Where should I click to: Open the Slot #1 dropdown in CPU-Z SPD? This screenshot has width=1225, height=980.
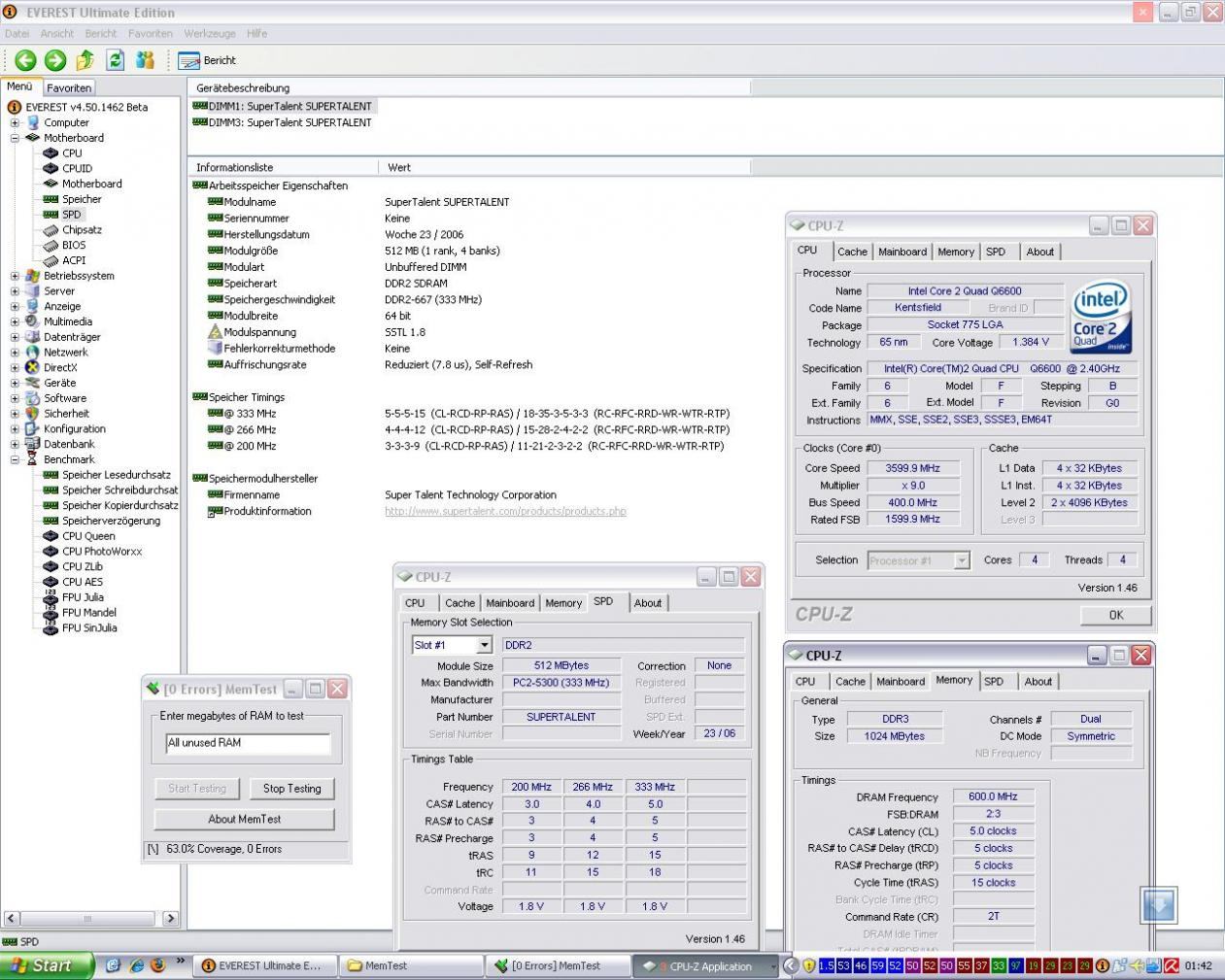[484, 645]
